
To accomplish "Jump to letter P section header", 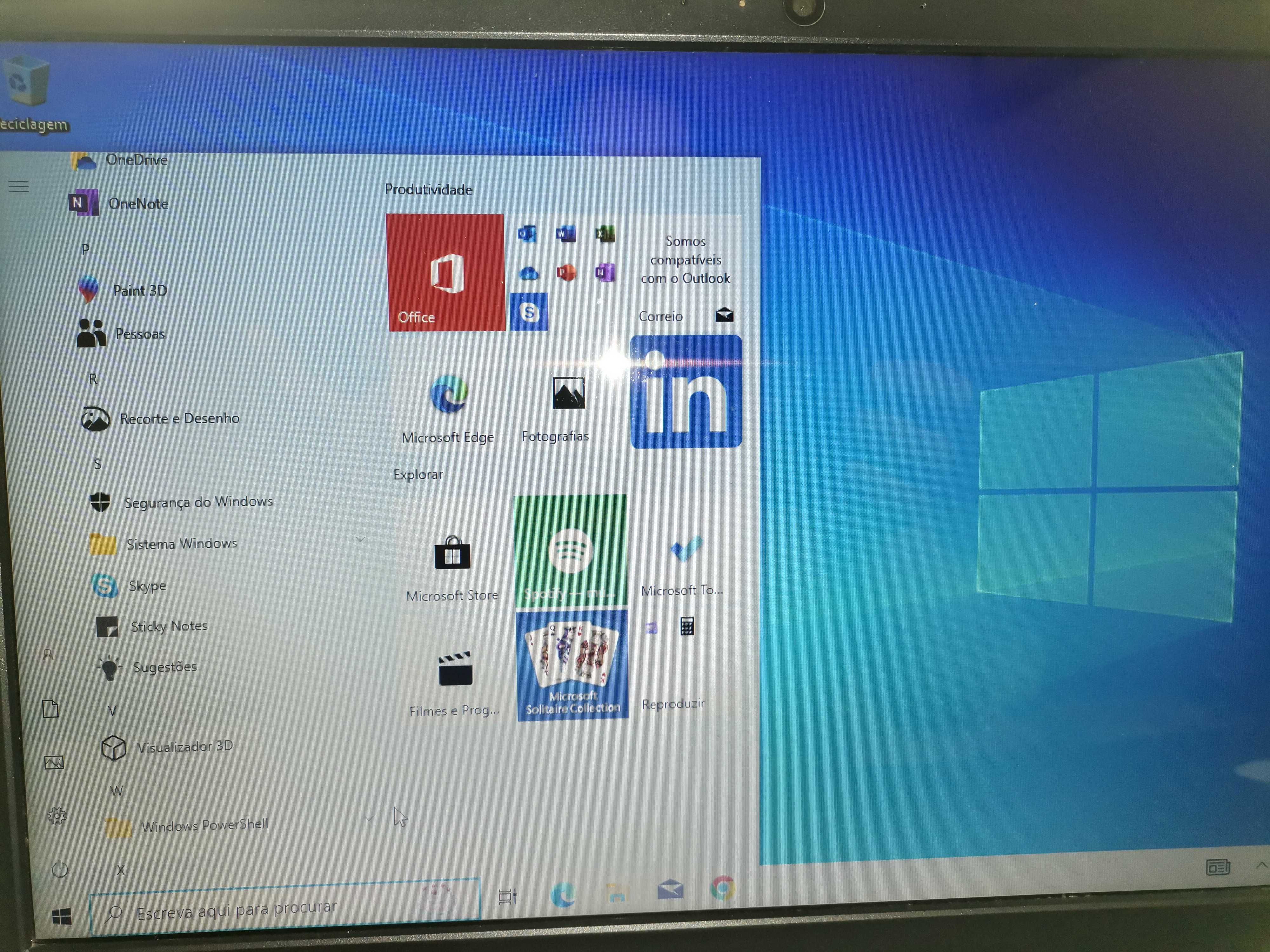I will tap(85, 249).
